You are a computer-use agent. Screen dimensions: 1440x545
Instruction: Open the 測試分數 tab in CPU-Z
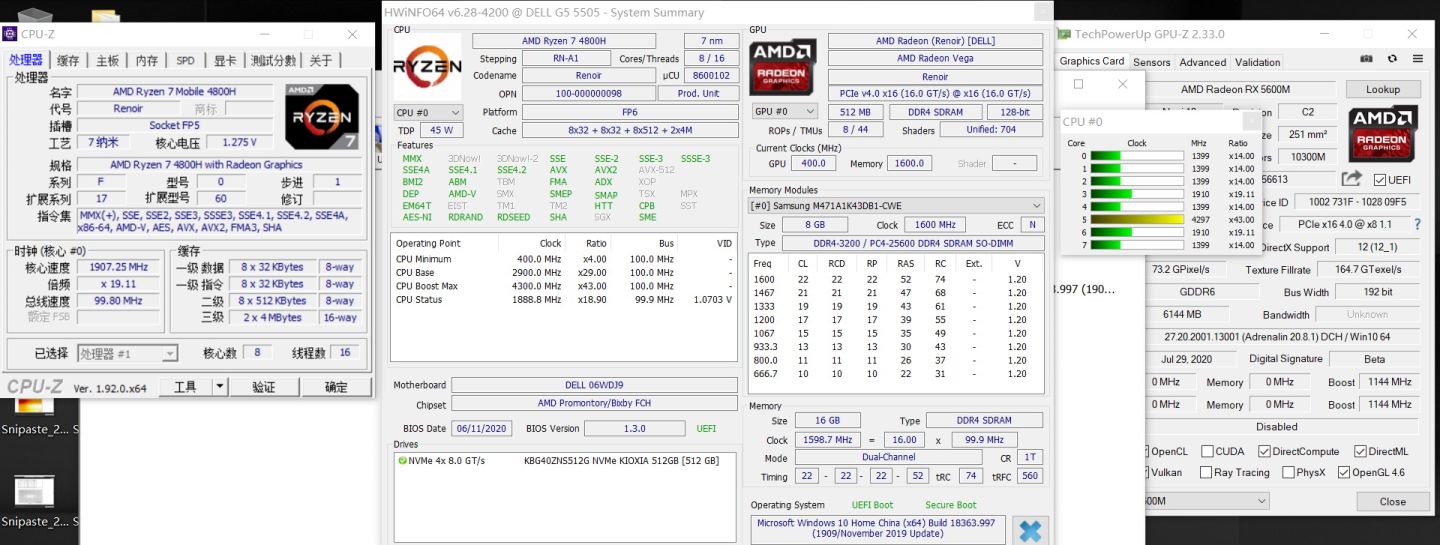click(273, 61)
